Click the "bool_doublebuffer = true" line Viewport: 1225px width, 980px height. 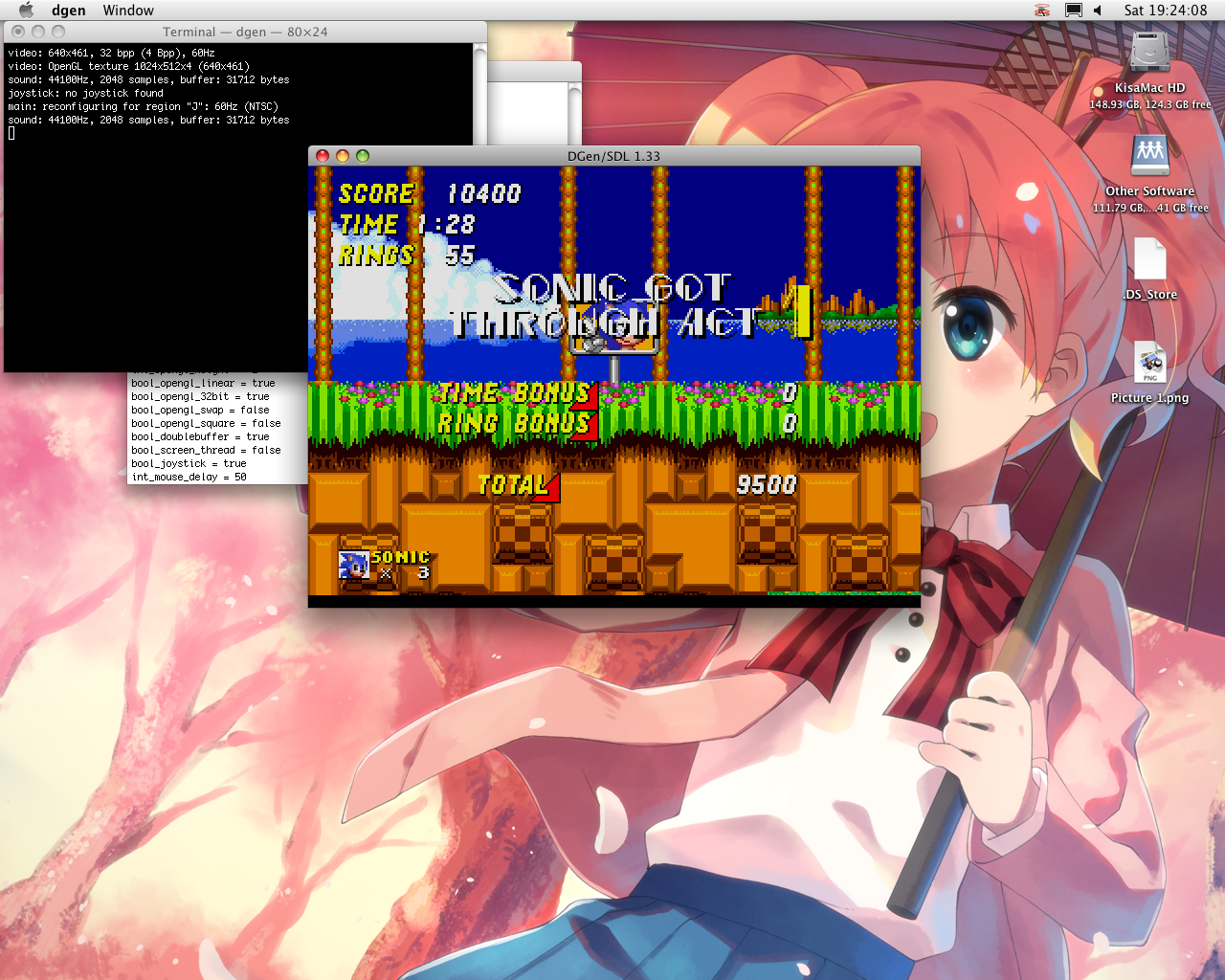(x=200, y=436)
